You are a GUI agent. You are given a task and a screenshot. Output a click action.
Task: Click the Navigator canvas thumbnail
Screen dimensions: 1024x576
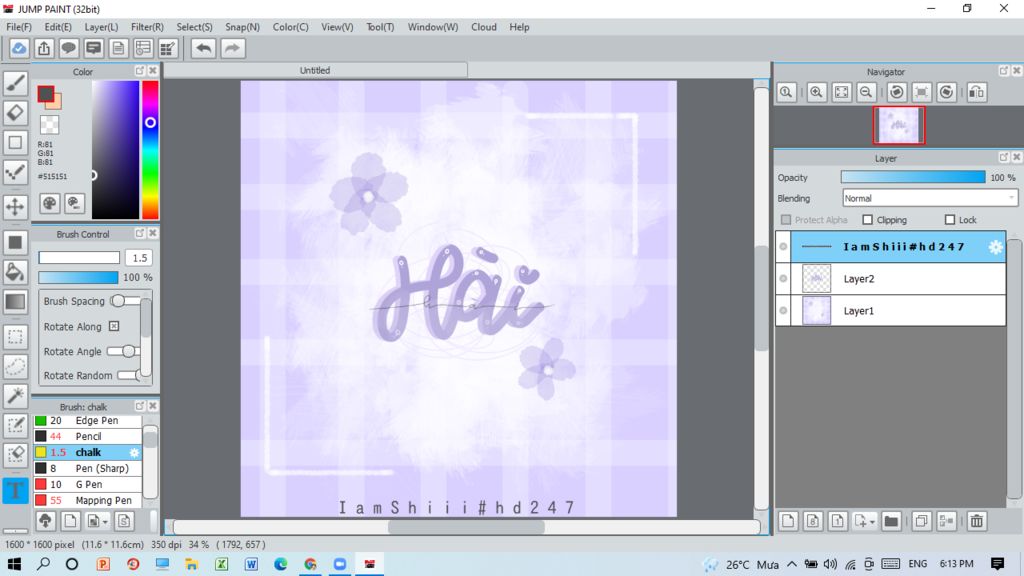click(x=899, y=125)
